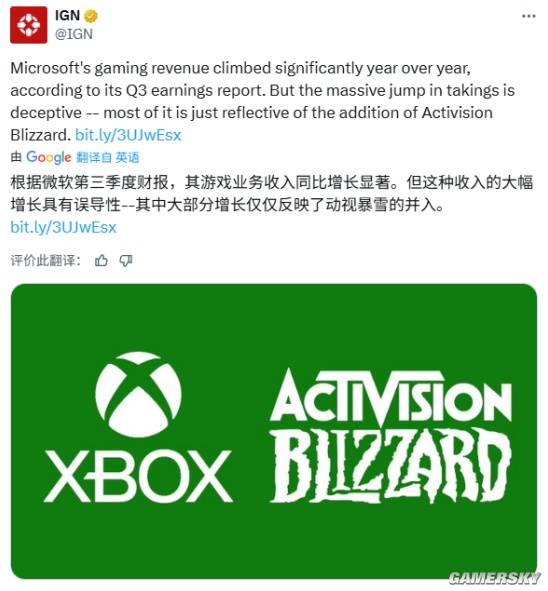
Task: Click the '翻译自 英语' translation source link
Action: (108, 157)
